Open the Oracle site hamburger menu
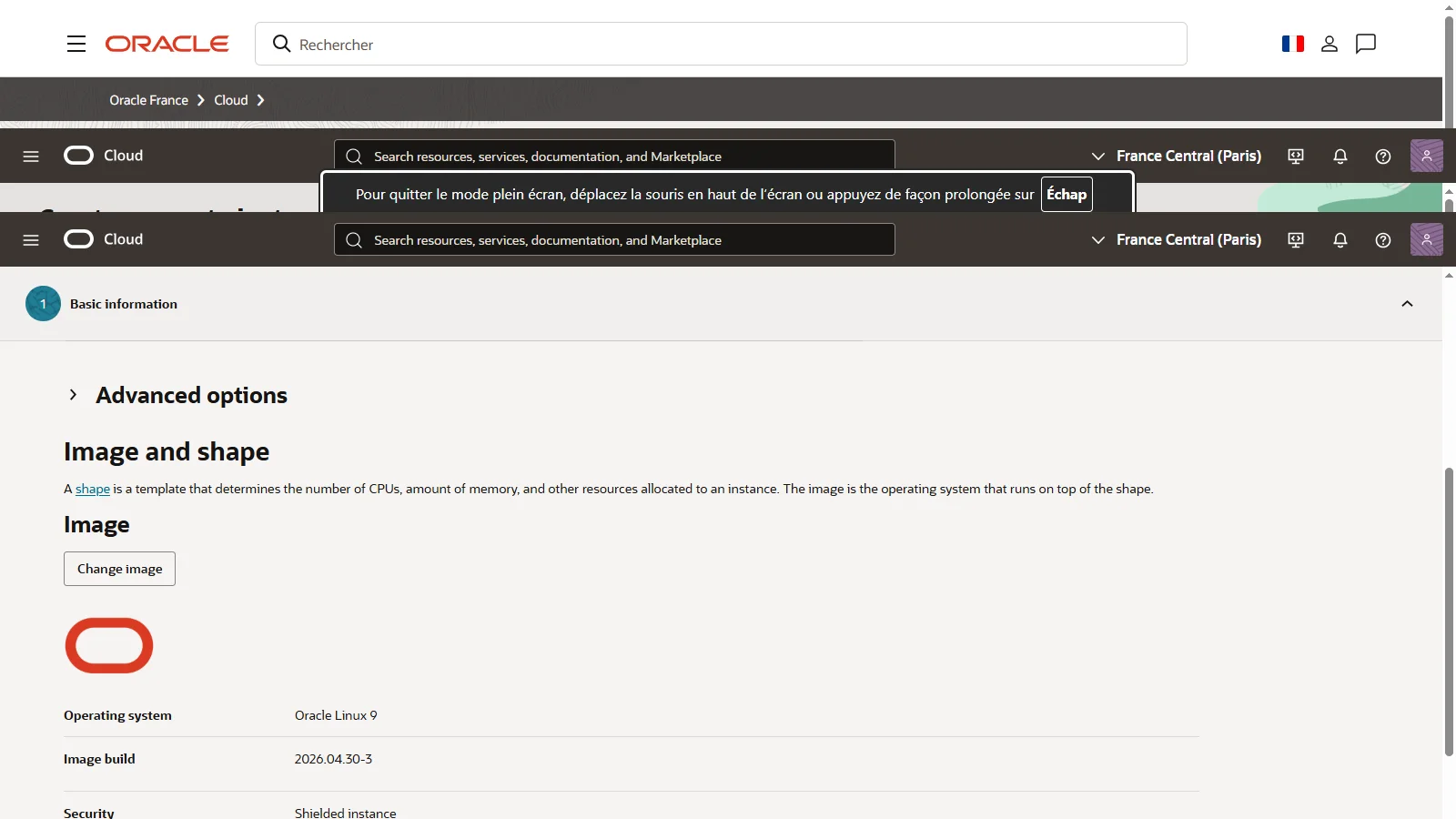Image resolution: width=1456 pixels, height=819 pixels. (76, 44)
